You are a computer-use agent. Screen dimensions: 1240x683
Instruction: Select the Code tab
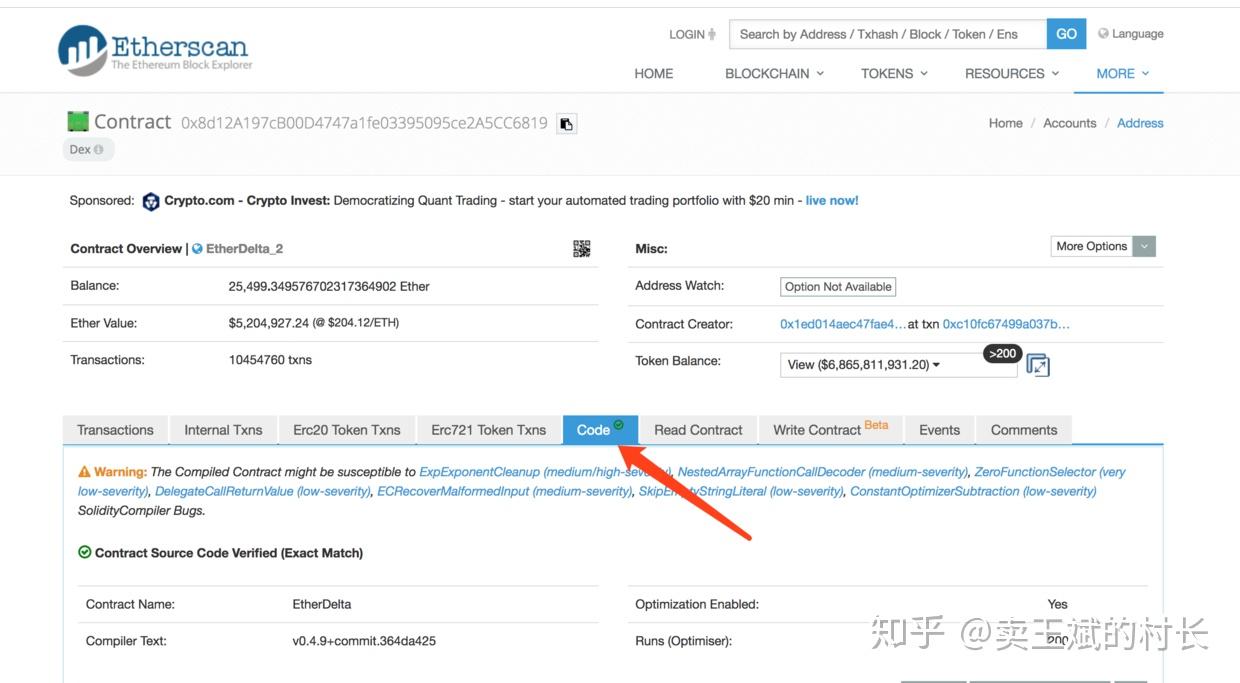coord(600,430)
